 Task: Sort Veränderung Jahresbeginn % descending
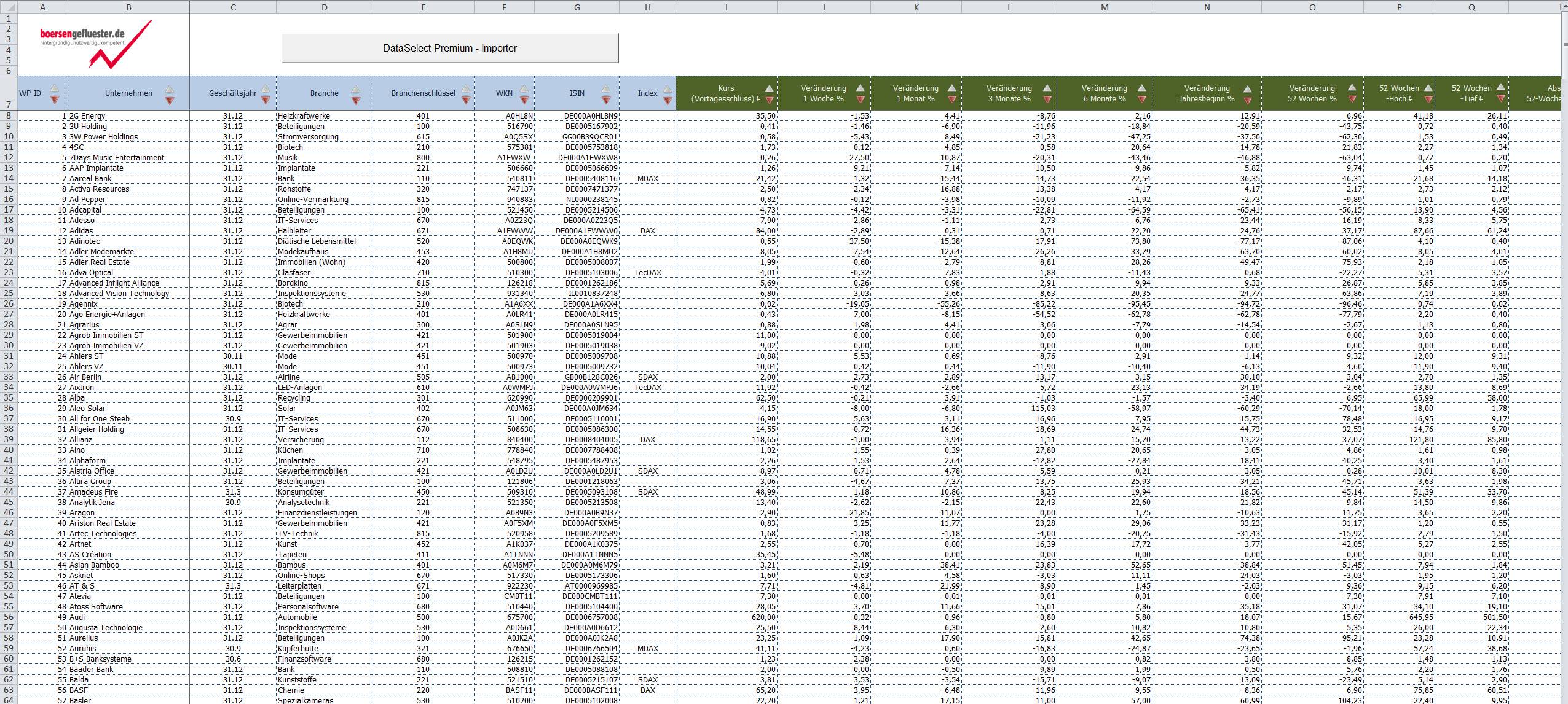pos(1248,100)
